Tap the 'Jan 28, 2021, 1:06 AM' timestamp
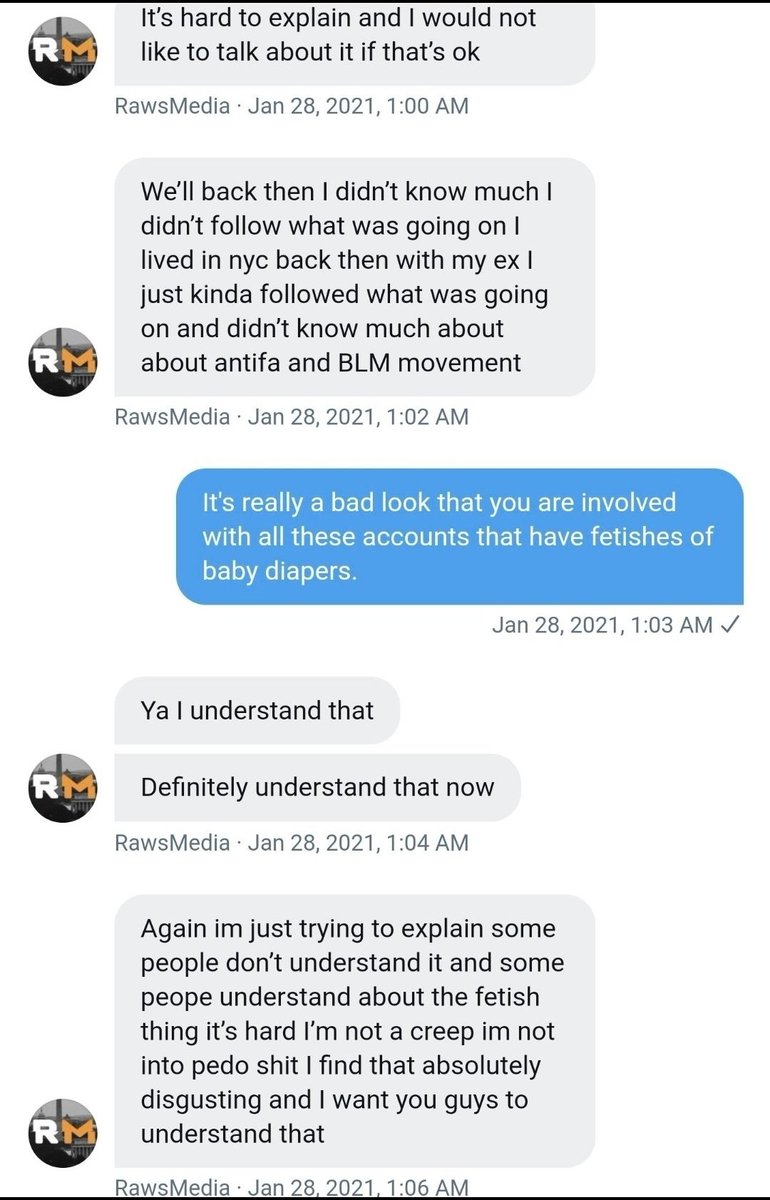Viewport: 770px width, 1200px height. (x=358, y=1188)
